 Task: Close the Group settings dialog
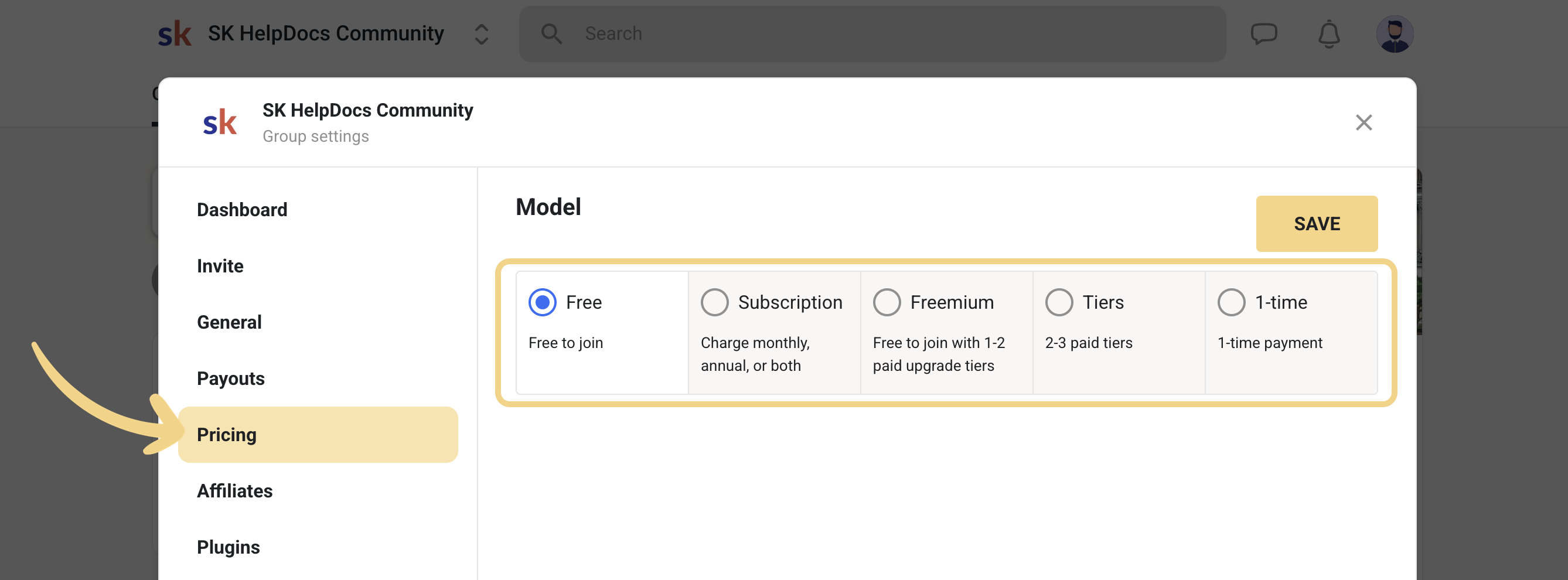coord(1364,122)
